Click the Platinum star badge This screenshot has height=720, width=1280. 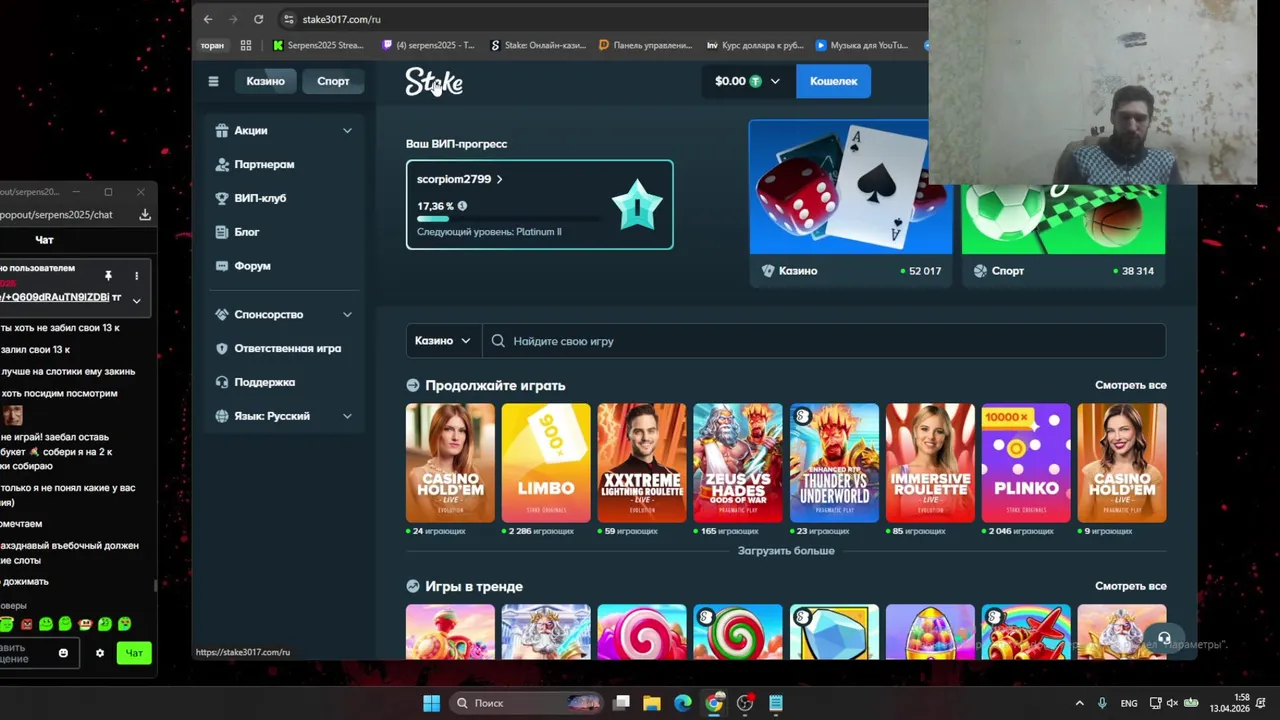(x=637, y=204)
